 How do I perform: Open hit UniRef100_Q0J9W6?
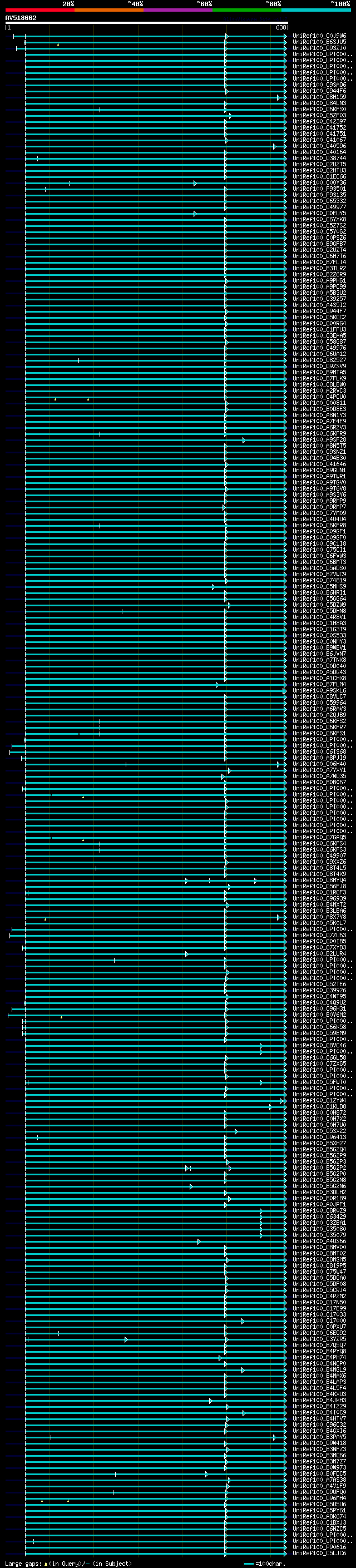click(x=319, y=36)
